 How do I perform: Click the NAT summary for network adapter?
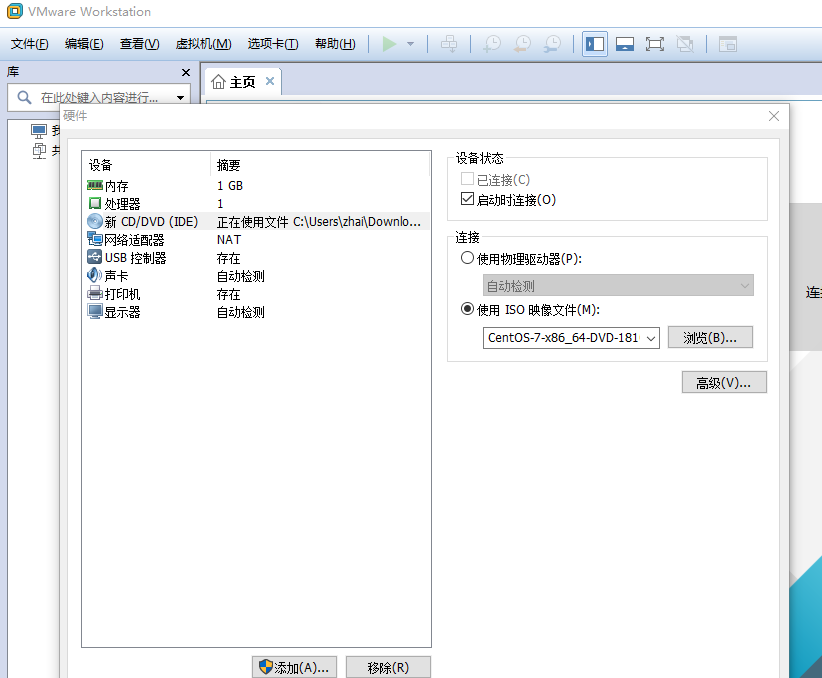pos(229,240)
